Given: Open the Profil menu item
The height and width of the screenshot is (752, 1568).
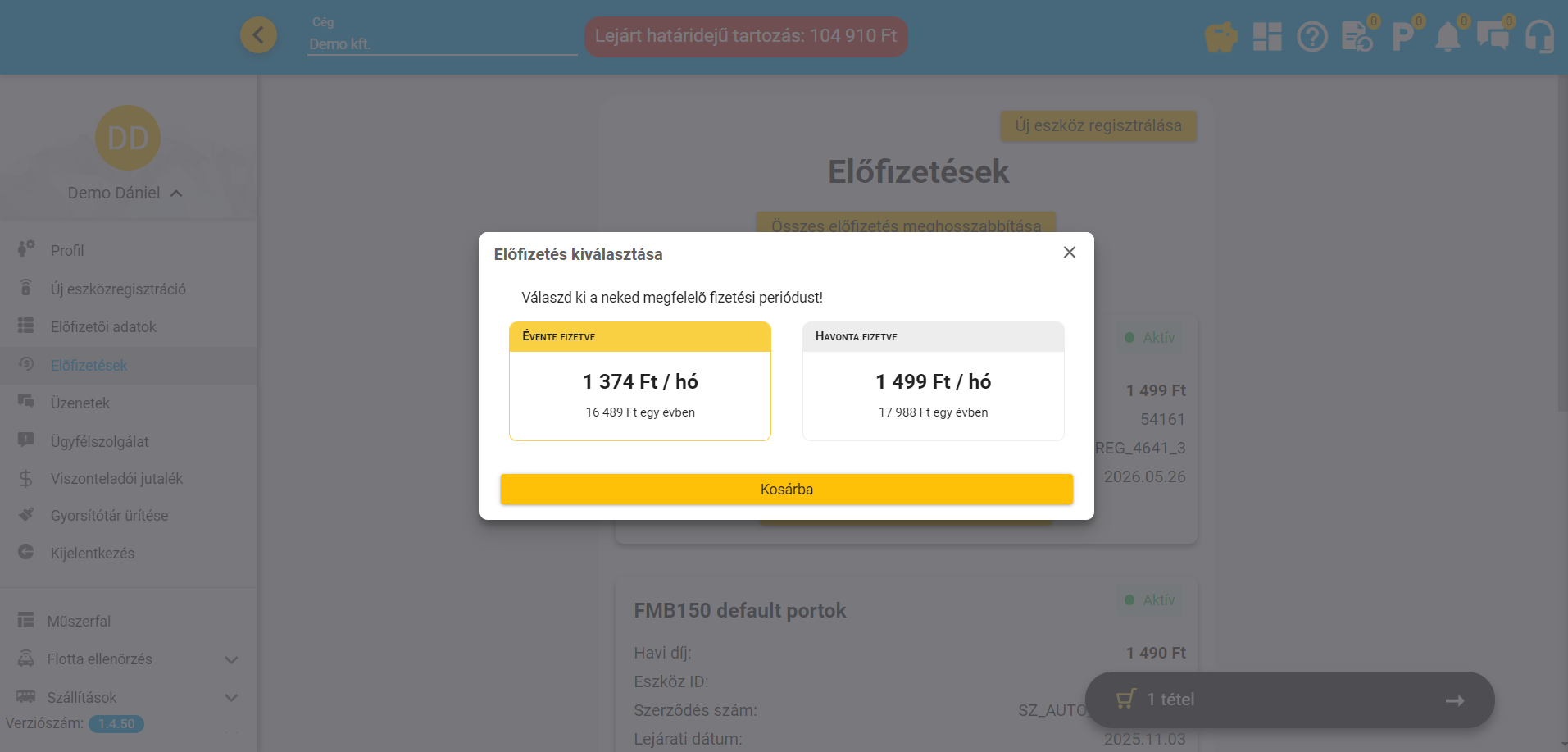Looking at the screenshot, I should tap(67, 250).
